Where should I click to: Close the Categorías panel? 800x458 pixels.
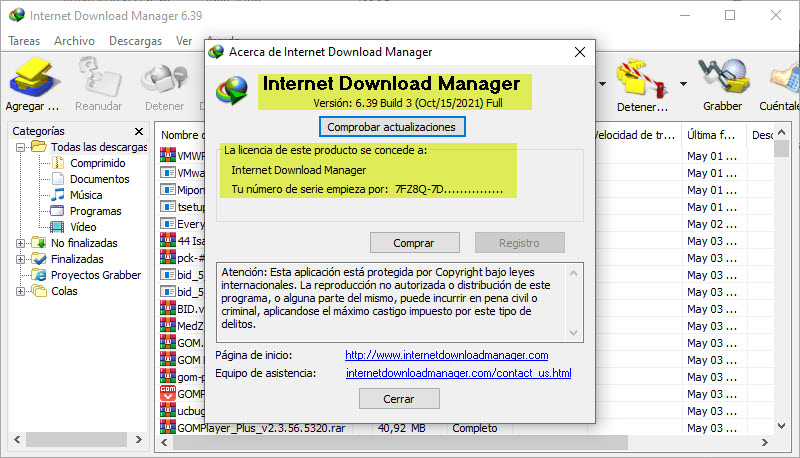[139, 132]
